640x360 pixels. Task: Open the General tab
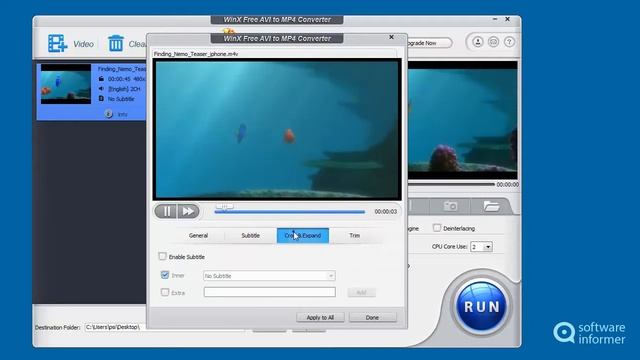click(x=198, y=236)
